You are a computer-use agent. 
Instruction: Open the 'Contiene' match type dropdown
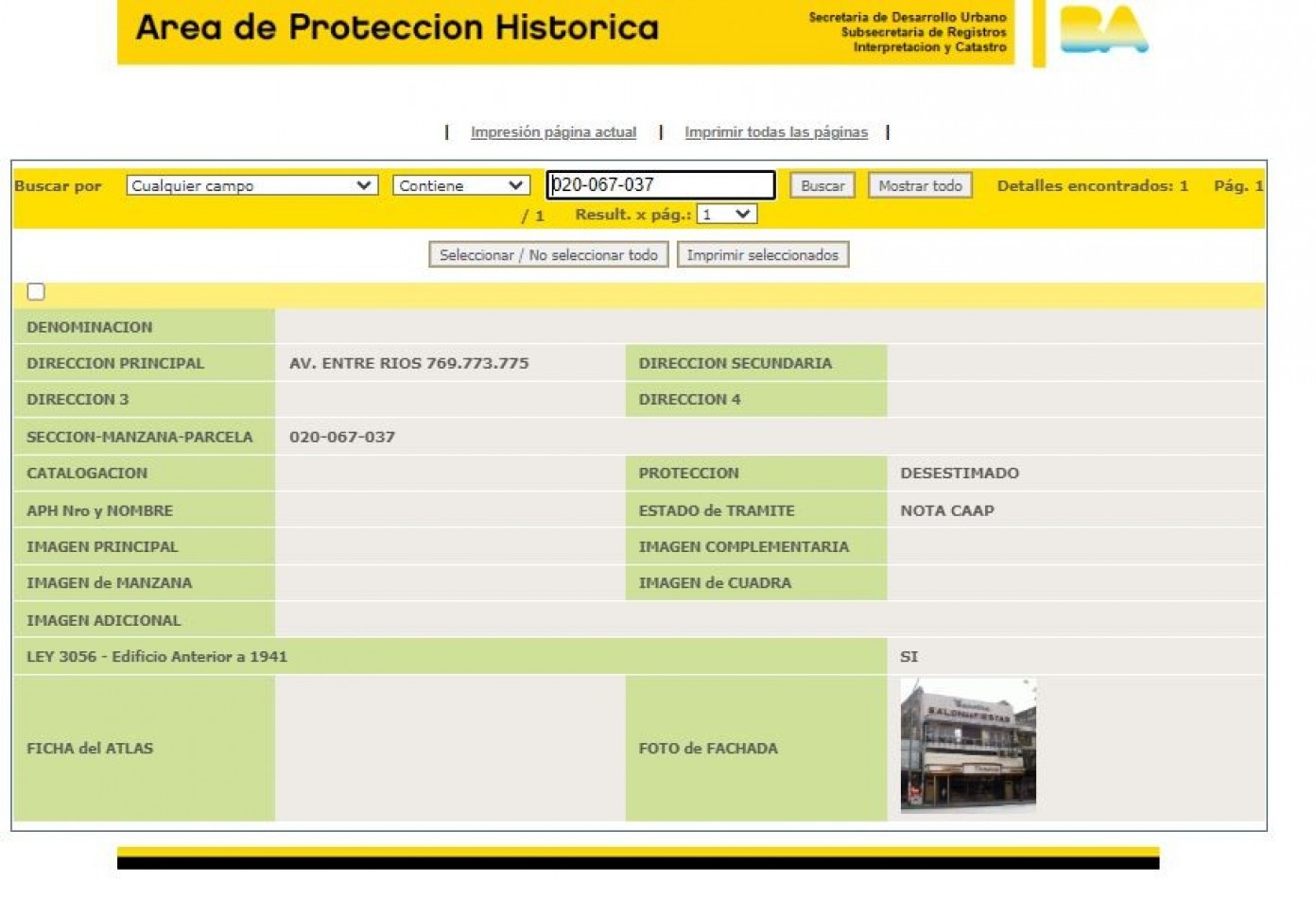click(x=460, y=185)
